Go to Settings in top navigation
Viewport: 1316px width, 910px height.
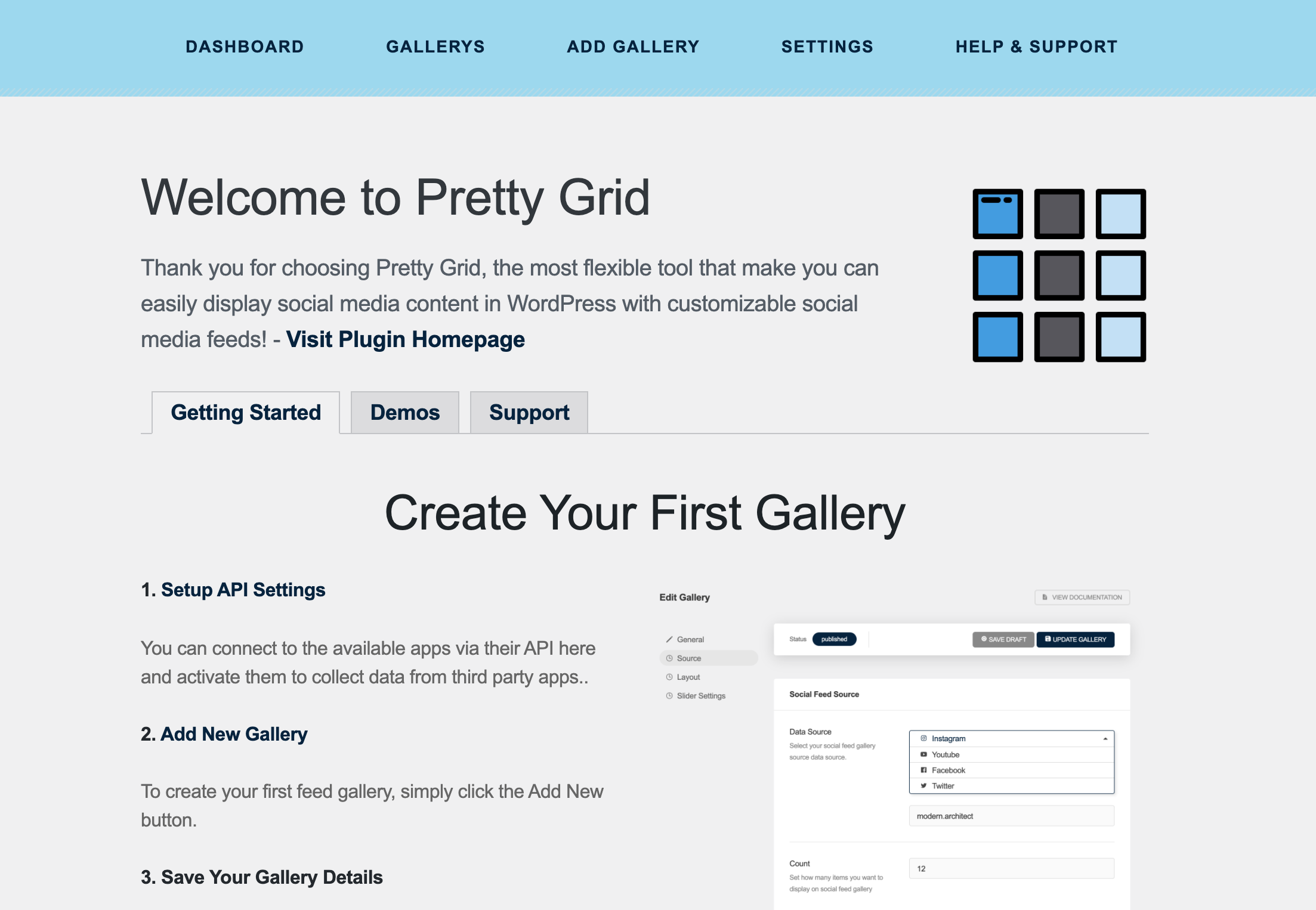pos(827,47)
